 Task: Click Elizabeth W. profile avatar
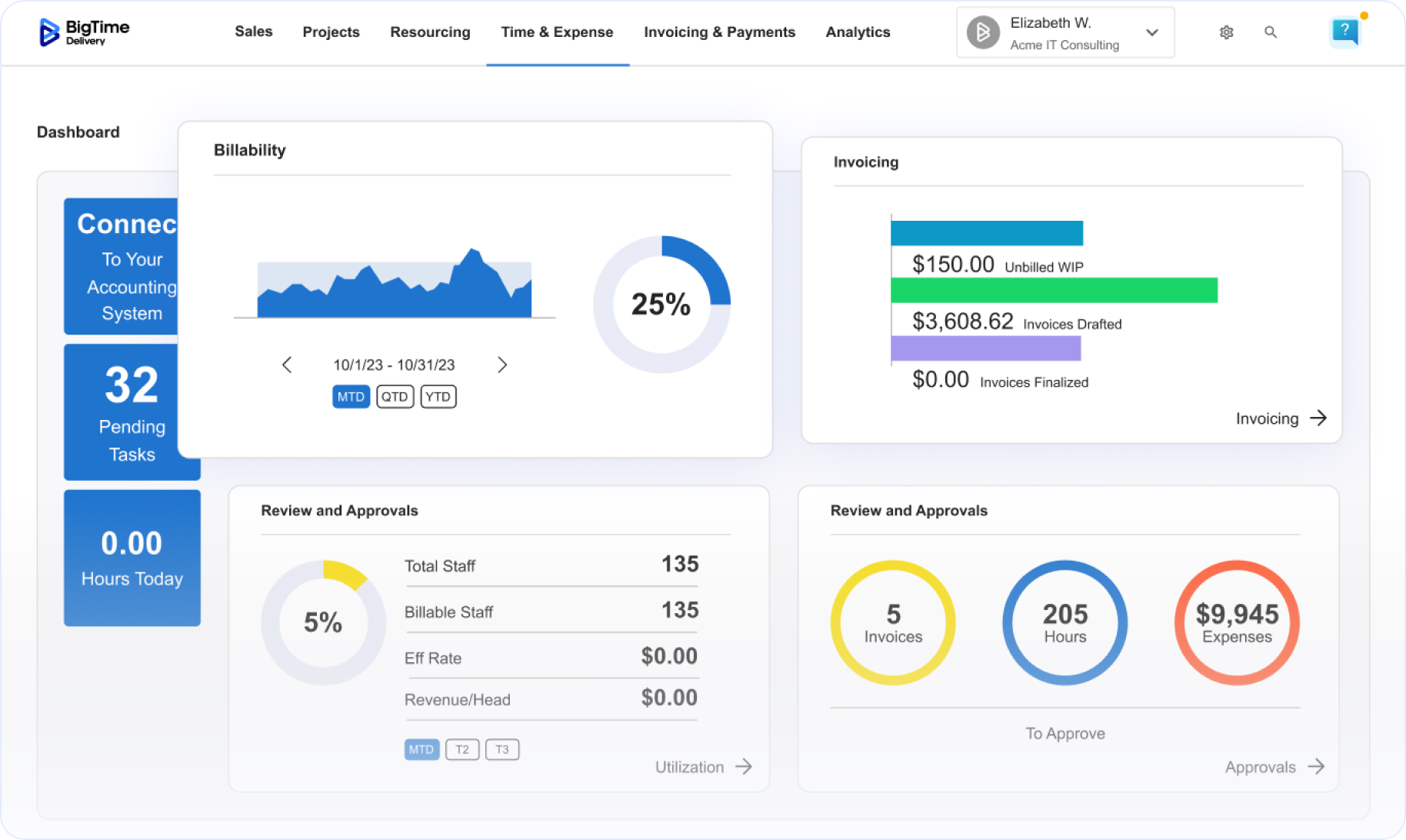pos(983,33)
